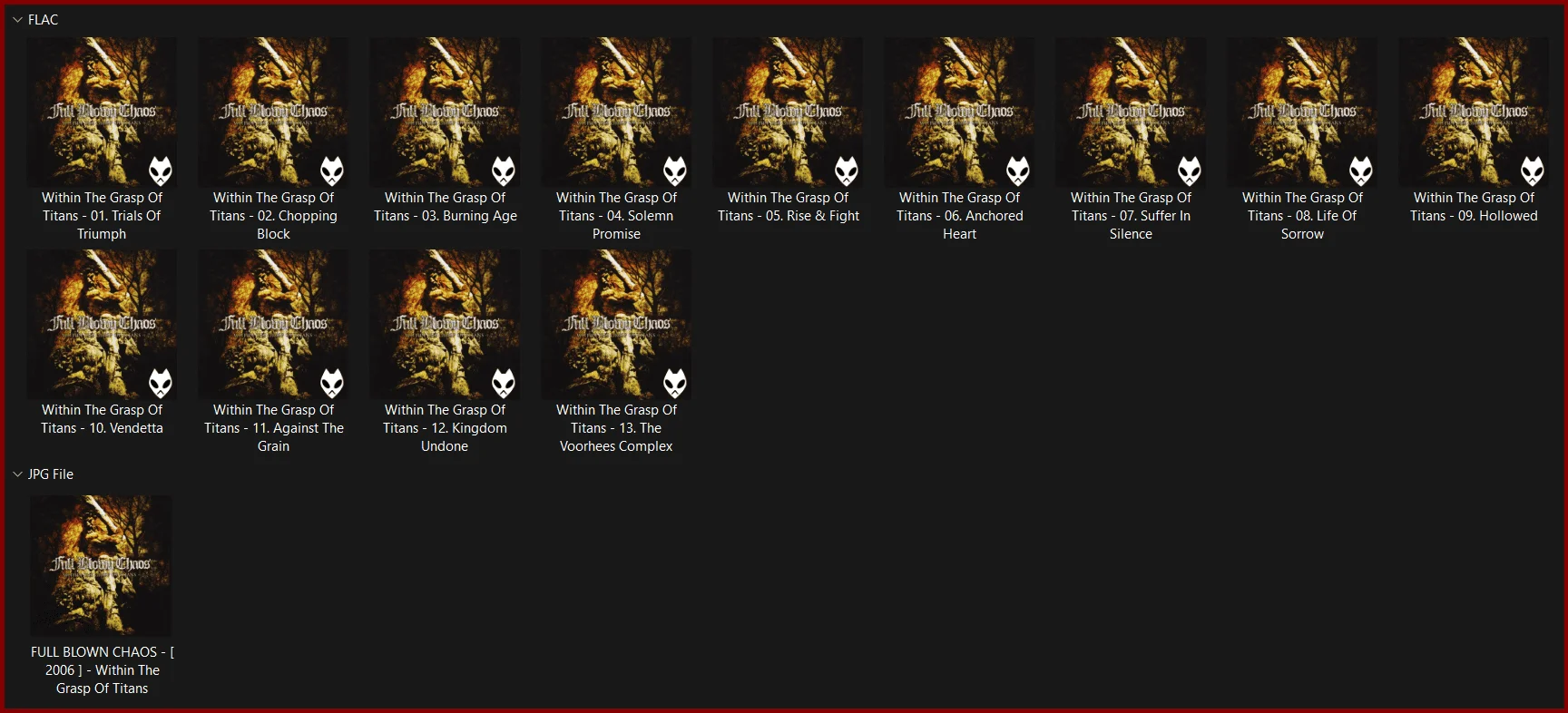Select the FLAC group header label
This screenshot has width=1568, height=713.
[x=43, y=19]
